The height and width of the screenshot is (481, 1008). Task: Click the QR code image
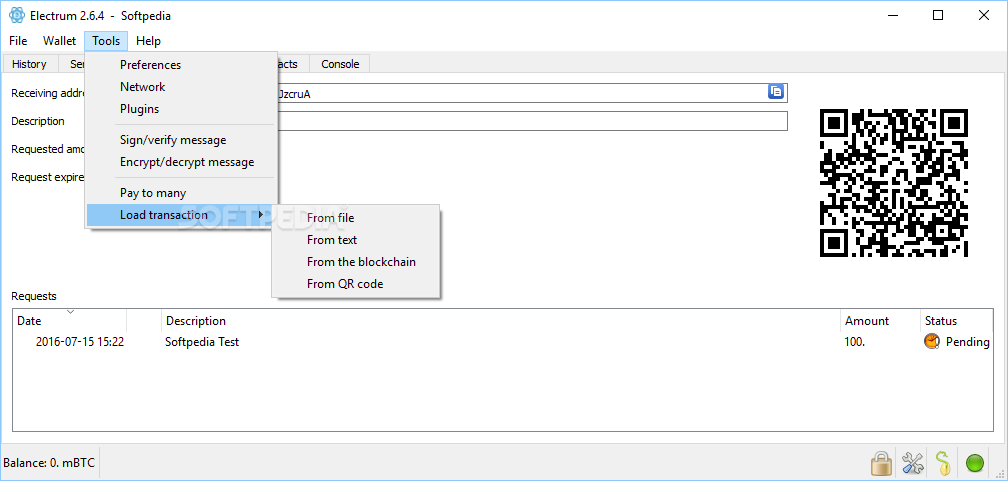pos(894,183)
